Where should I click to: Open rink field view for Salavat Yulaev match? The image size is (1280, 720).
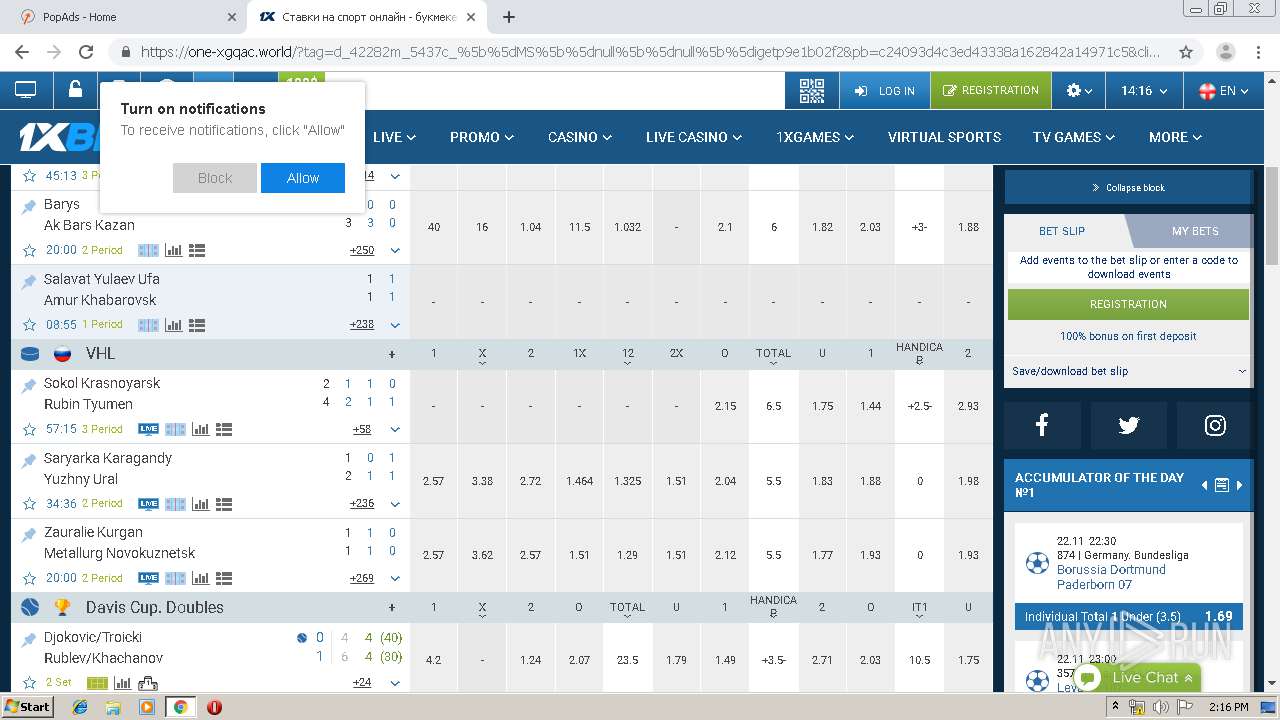148,325
